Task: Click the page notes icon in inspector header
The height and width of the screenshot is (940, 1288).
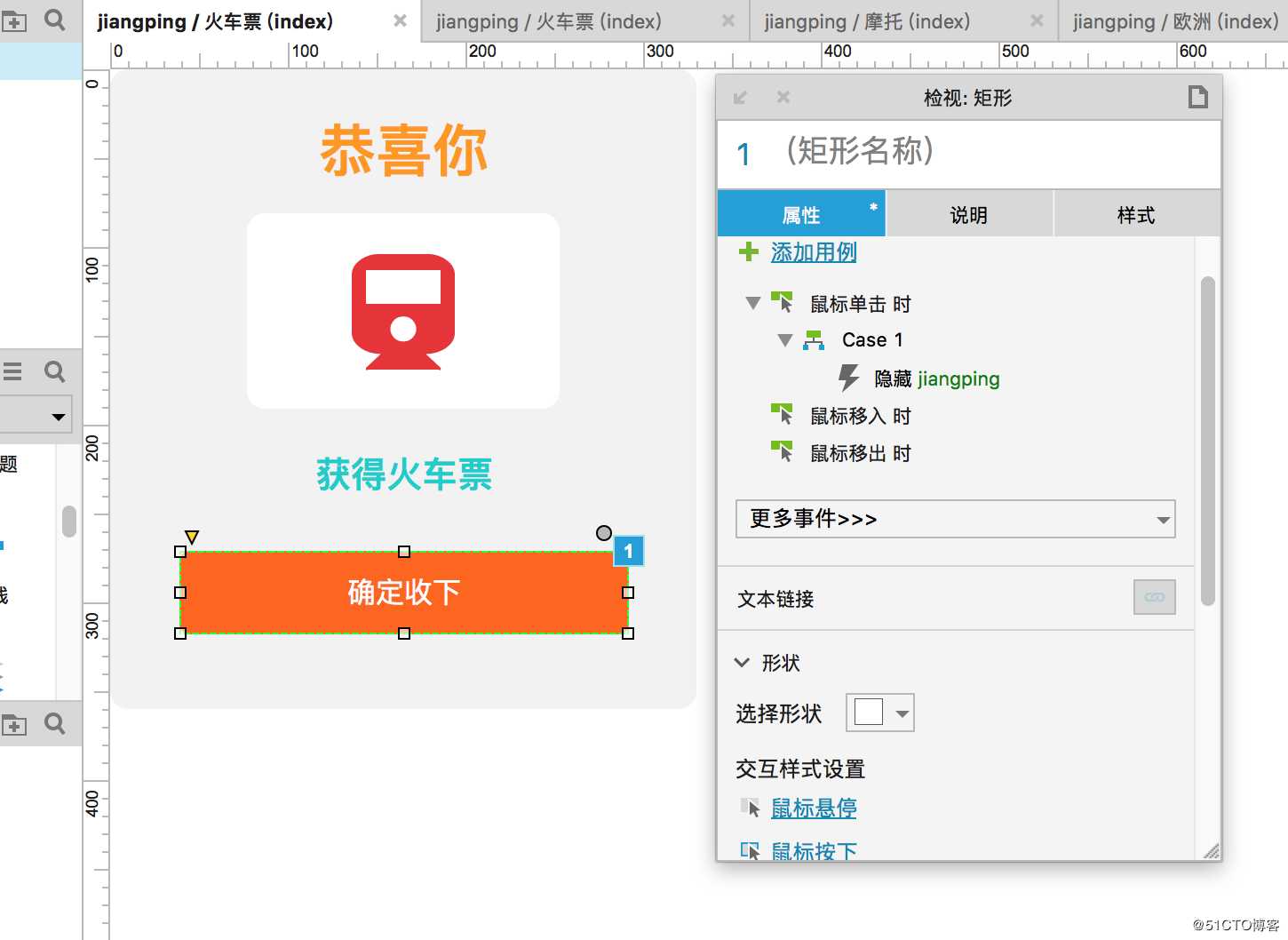Action: pos(1198,97)
